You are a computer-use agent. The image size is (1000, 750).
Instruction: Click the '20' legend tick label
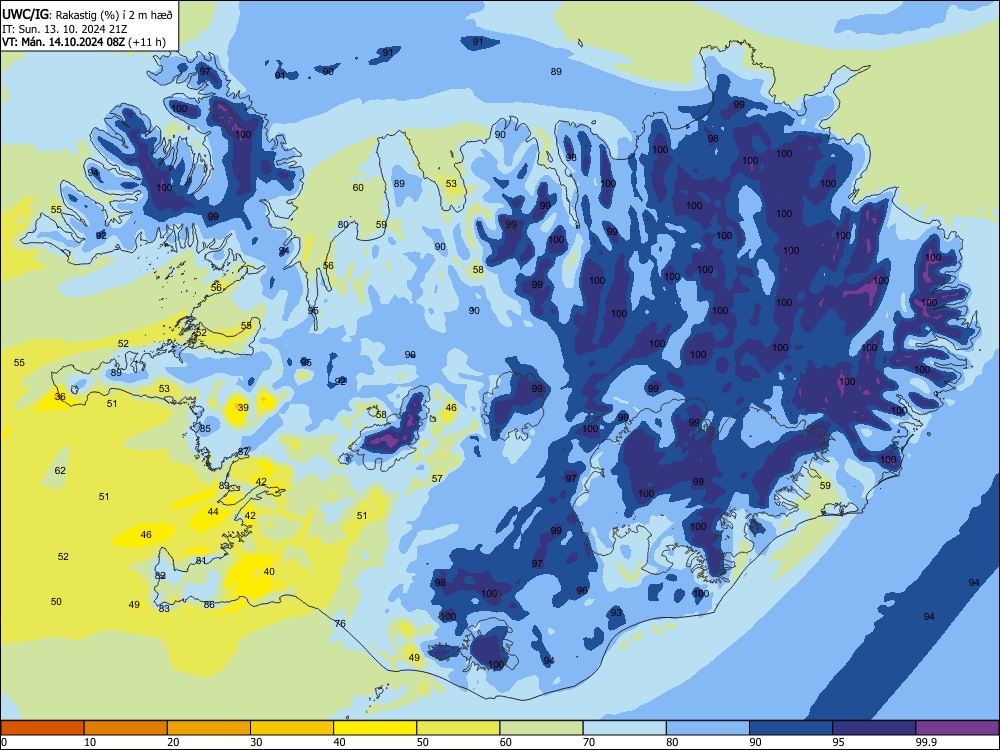pos(173,742)
